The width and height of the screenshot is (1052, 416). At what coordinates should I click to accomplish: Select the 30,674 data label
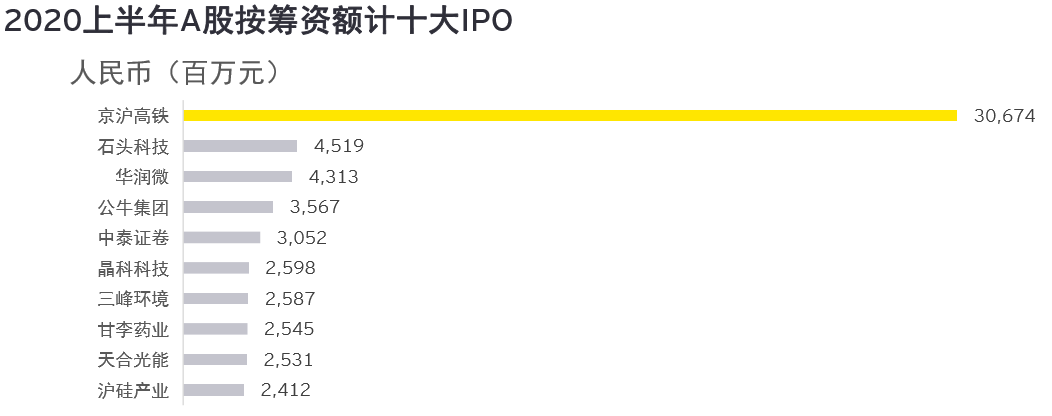1003,116
